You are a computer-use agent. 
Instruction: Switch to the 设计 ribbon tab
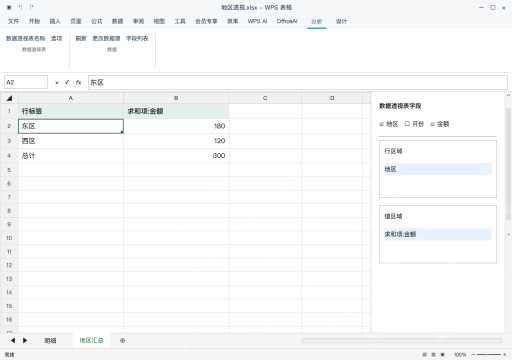(341, 21)
